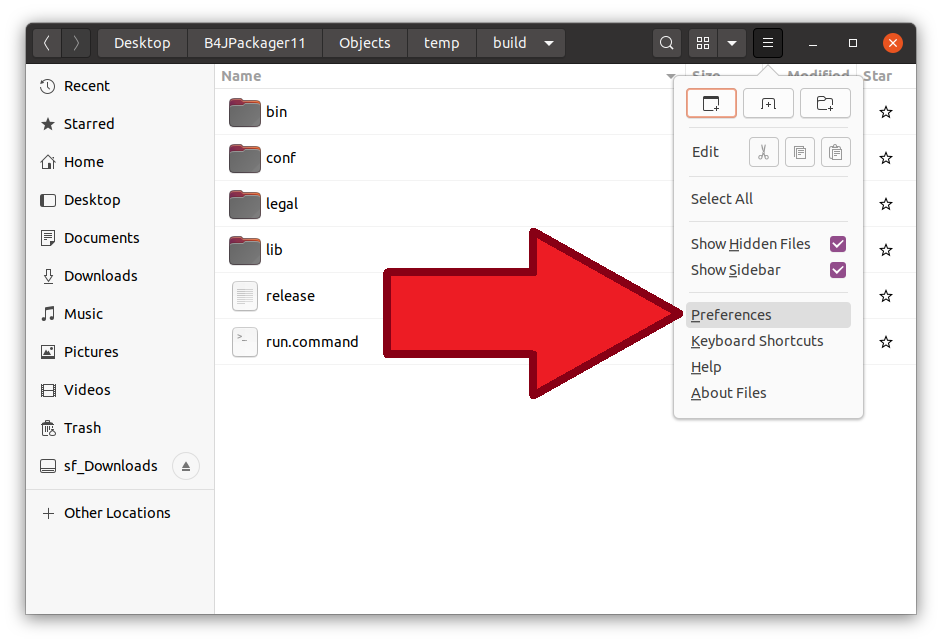The image size is (942, 643).
Task: Star the legal folder
Action: pos(886,204)
